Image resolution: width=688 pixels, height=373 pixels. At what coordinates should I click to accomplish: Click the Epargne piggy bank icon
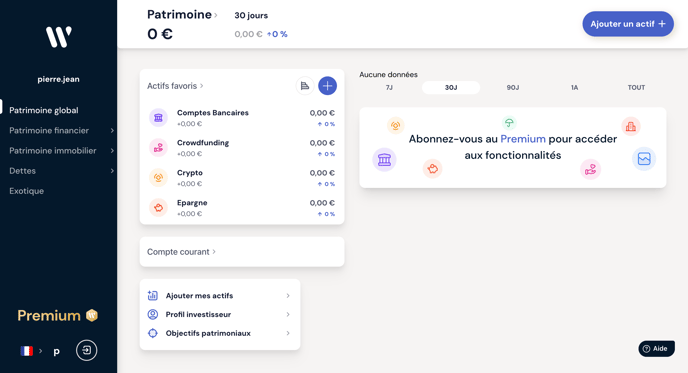tap(158, 208)
